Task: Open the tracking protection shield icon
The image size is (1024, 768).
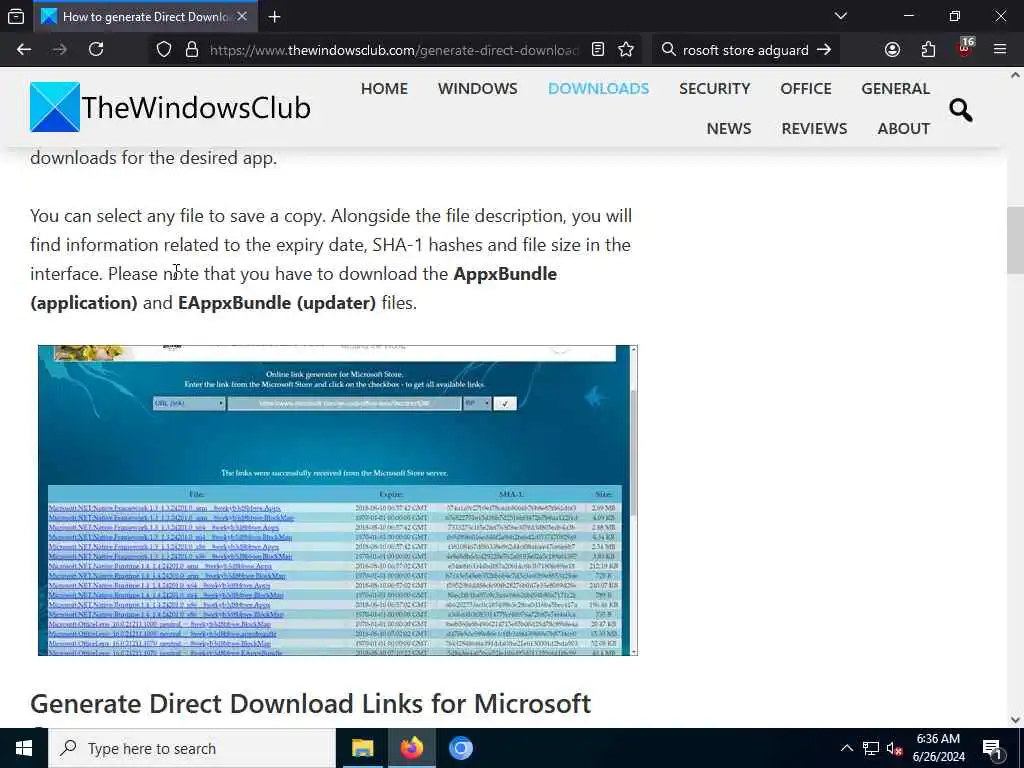Action: point(164,50)
